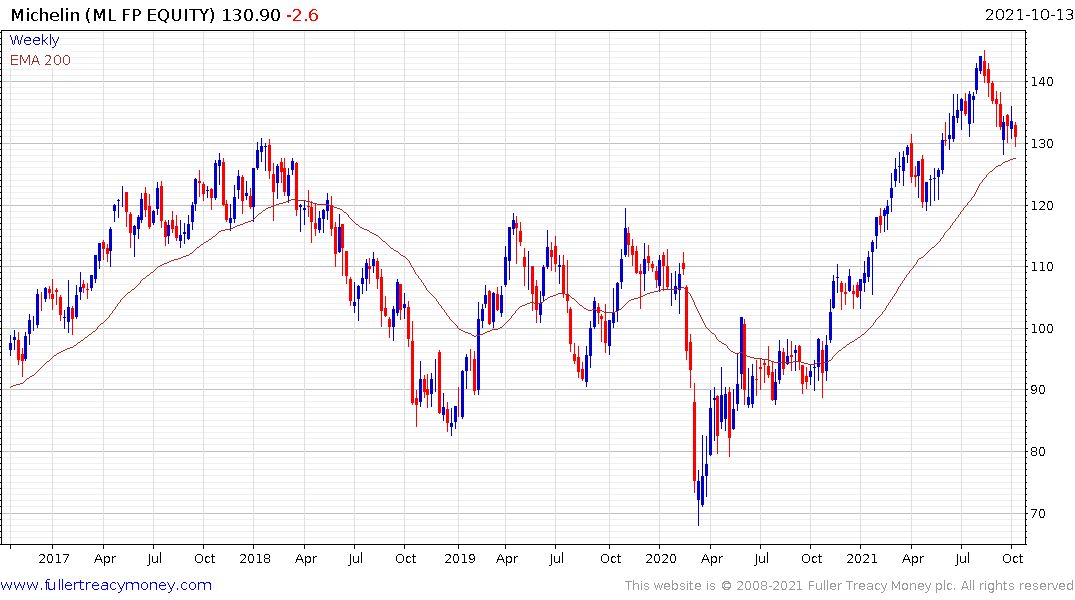
Task: Click the 2019 year label on time axis
Action: 459,558
